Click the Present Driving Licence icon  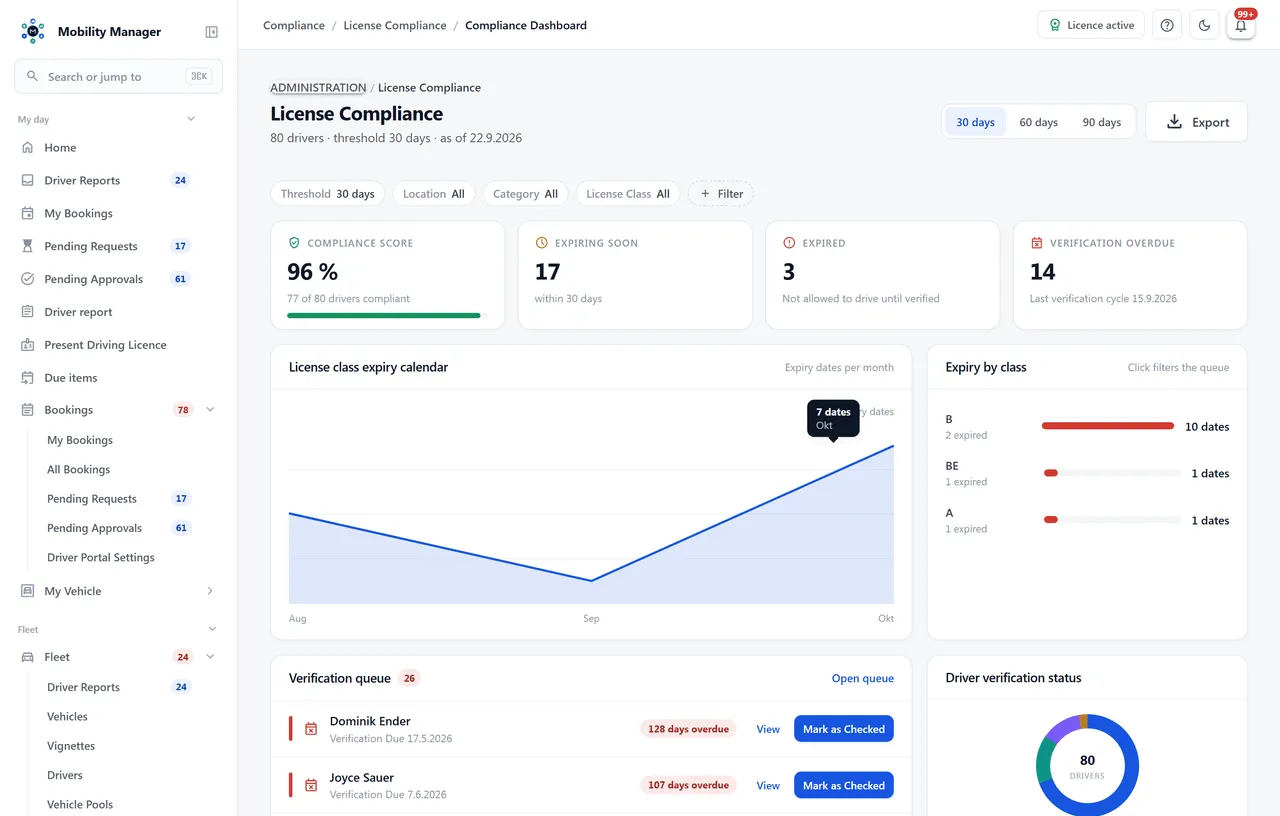[27, 345]
